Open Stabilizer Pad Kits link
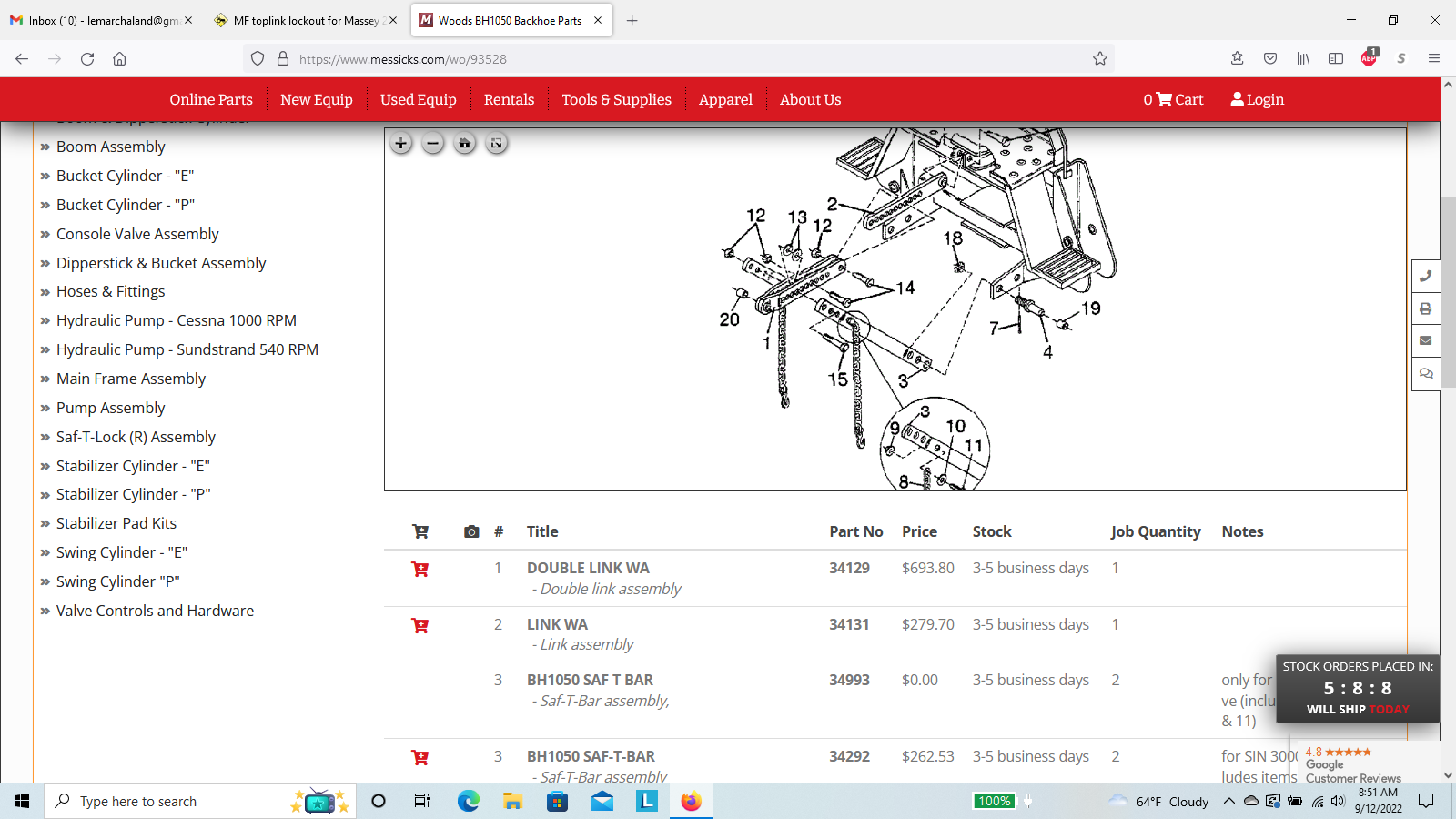The image size is (1456, 819). (x=116, y=523)
